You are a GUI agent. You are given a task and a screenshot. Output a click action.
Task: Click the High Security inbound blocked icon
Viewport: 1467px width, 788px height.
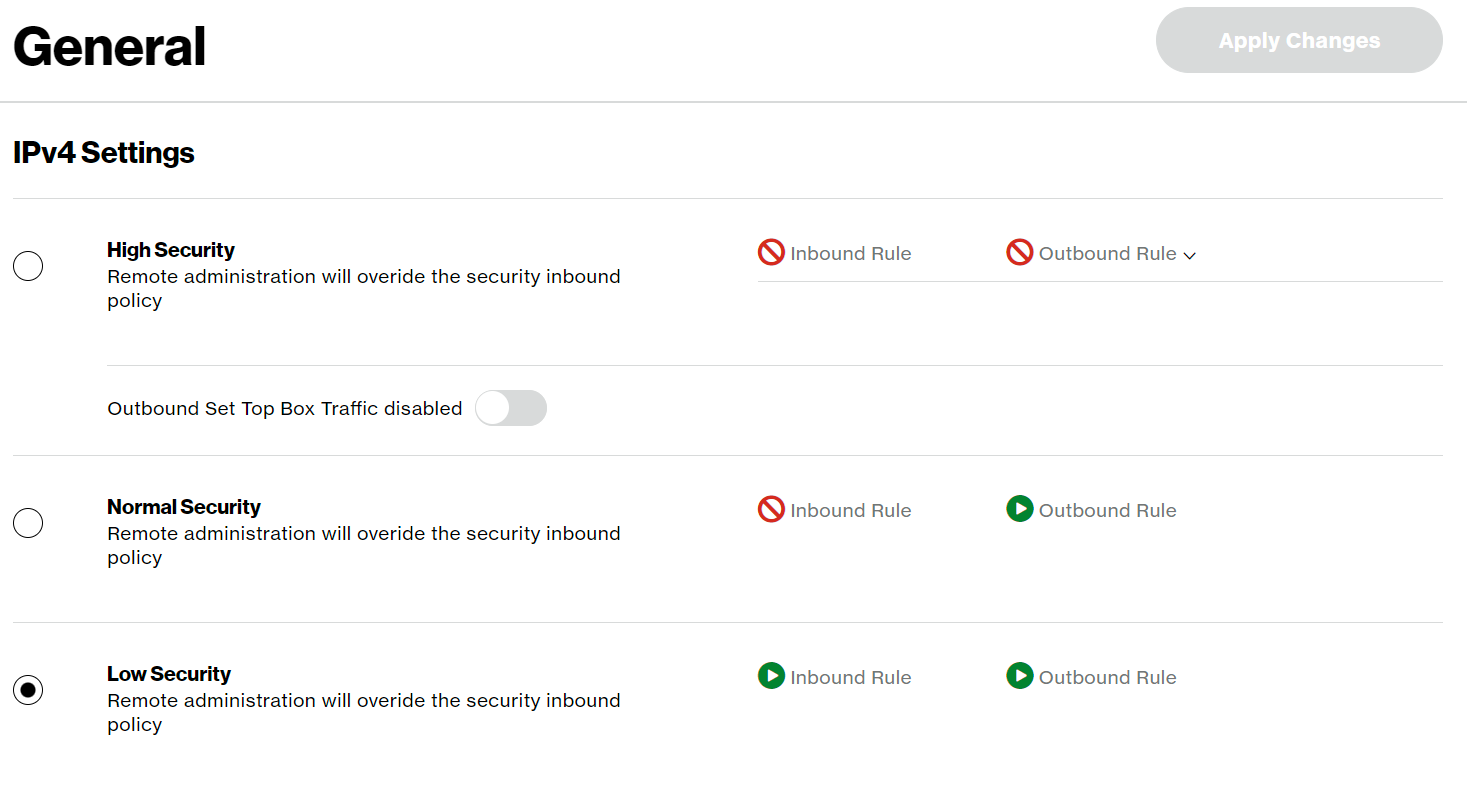[x=771, y=253]
